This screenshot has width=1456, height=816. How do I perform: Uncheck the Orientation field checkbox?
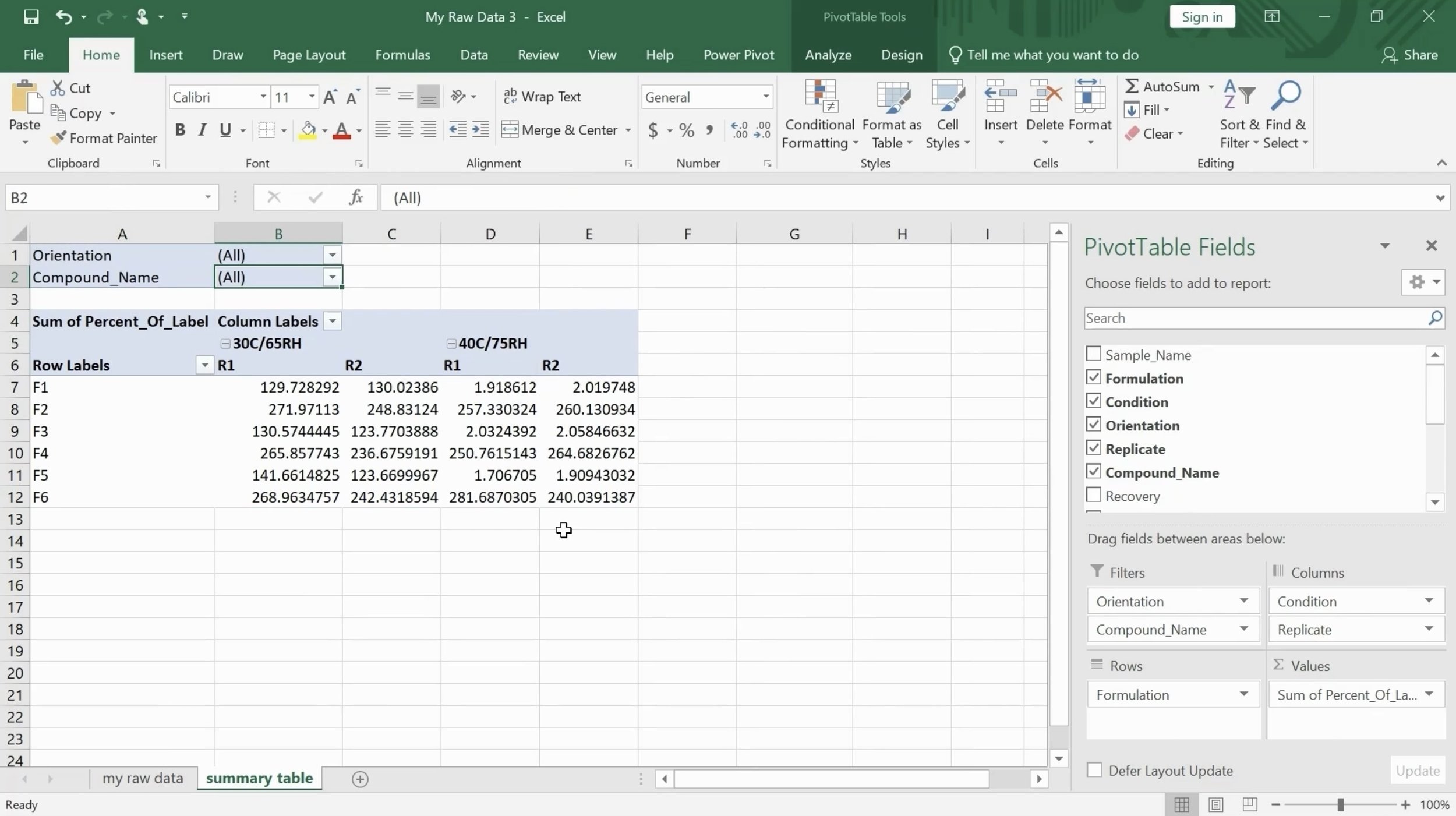click(1093, 424)
